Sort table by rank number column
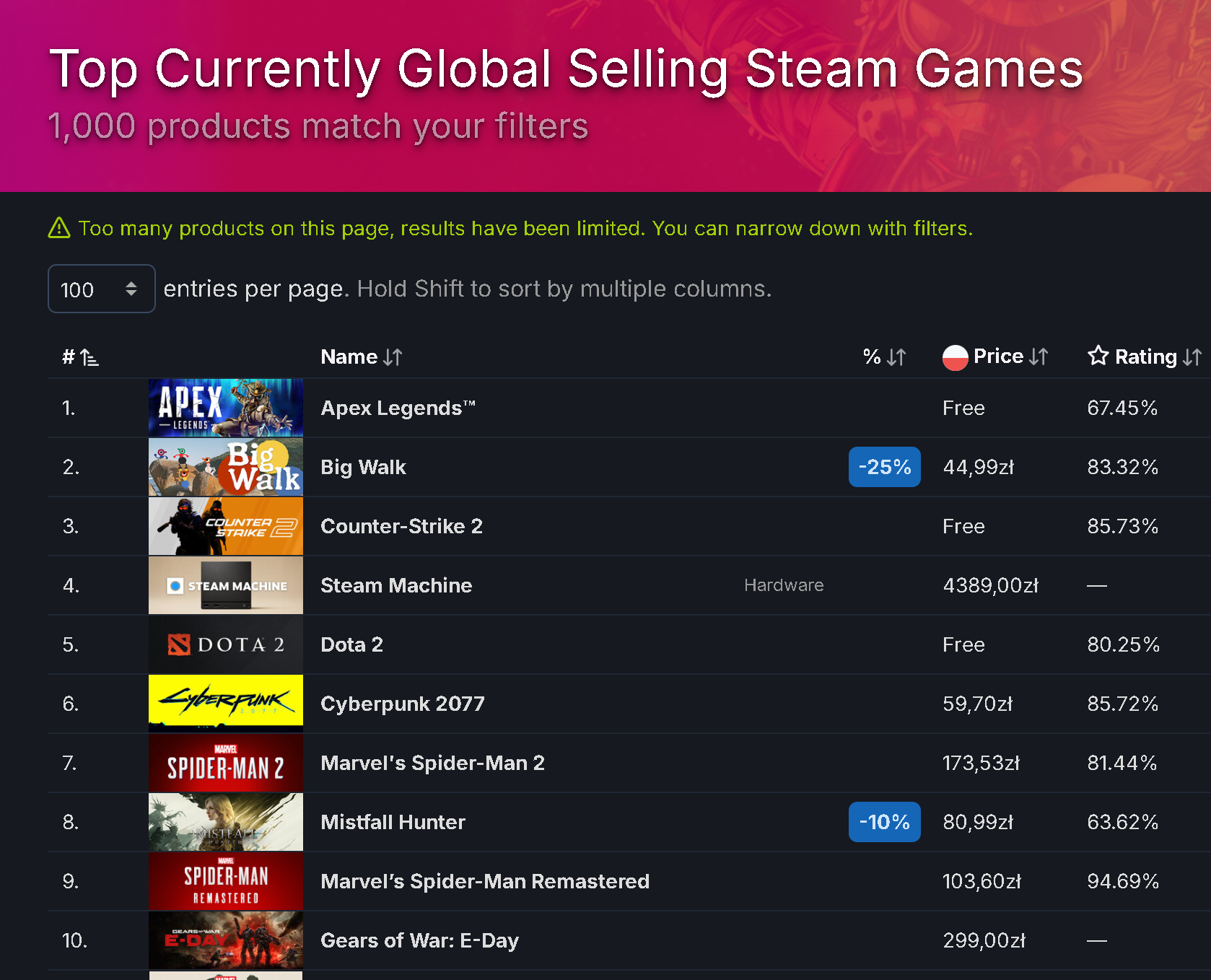Screen dimensions: 1211x980 click(x=80, y=356)
